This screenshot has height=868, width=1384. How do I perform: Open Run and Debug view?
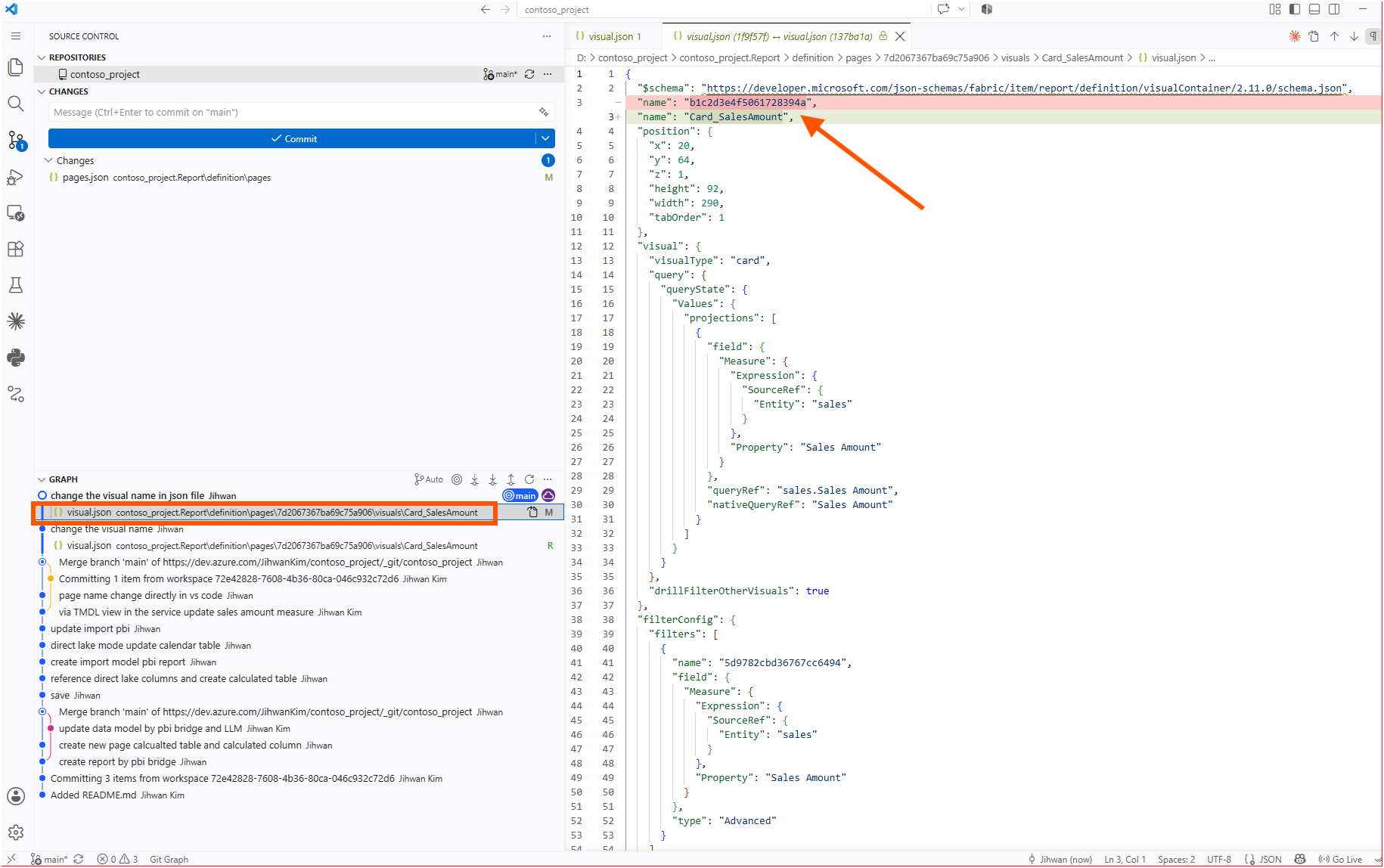pyautogui.click(x=15, y=177)
